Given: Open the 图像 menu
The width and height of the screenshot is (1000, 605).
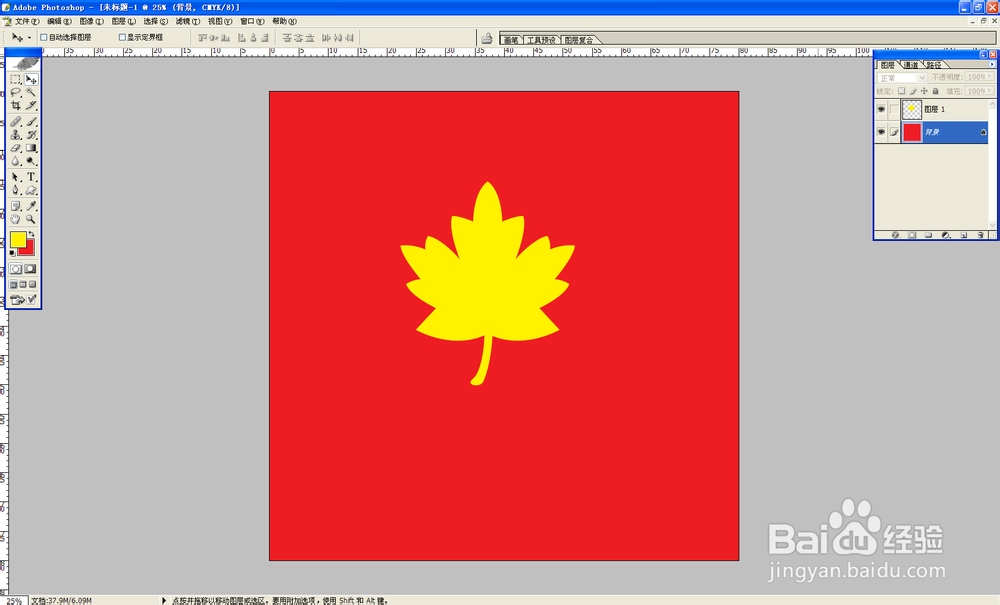Looking at the screenshot, I should click(x=91, y=22).
